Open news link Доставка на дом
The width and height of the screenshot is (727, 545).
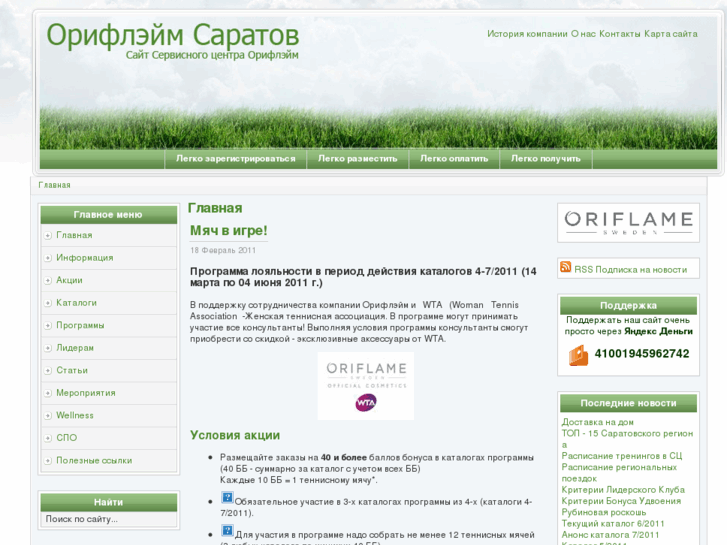coord(598,422)
